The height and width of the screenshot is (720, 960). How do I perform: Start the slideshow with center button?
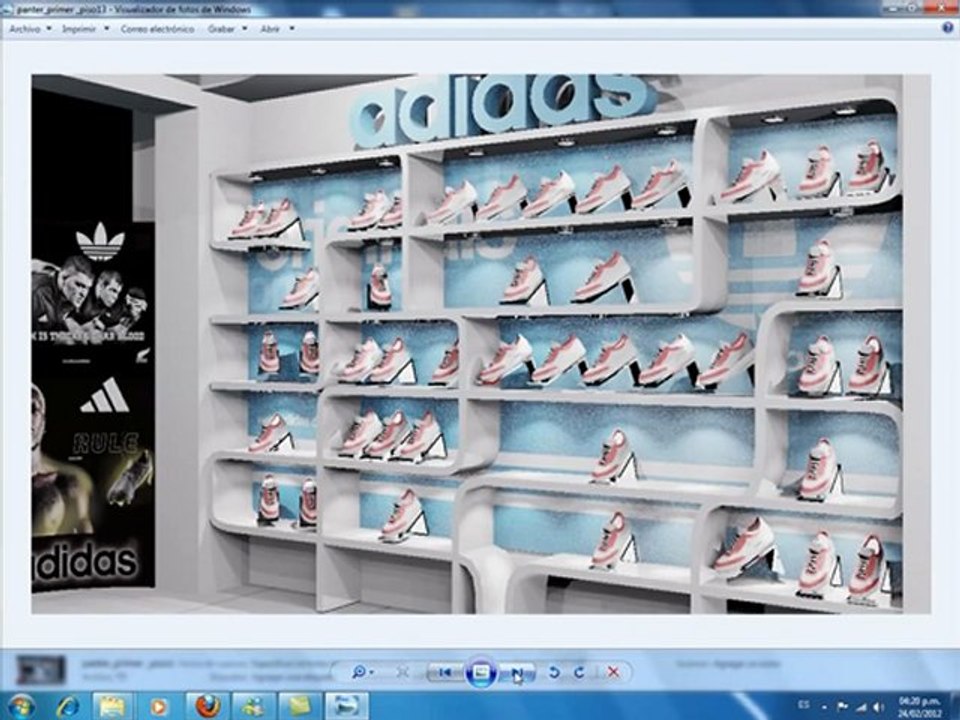point(481,672)
